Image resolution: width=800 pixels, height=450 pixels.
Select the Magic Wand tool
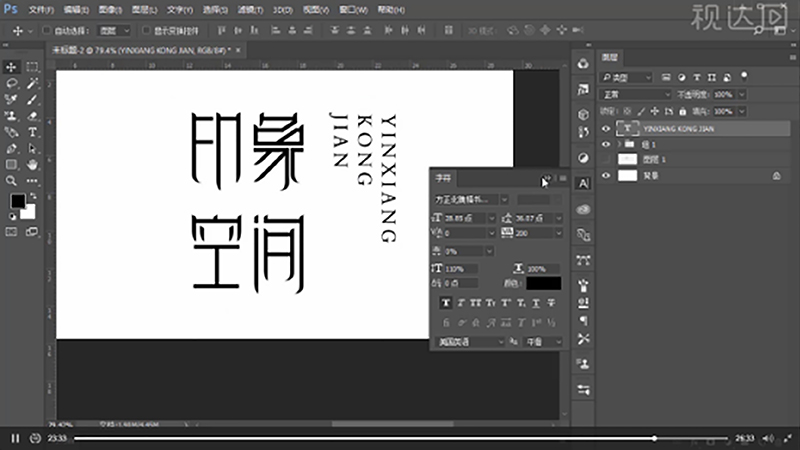32,83
